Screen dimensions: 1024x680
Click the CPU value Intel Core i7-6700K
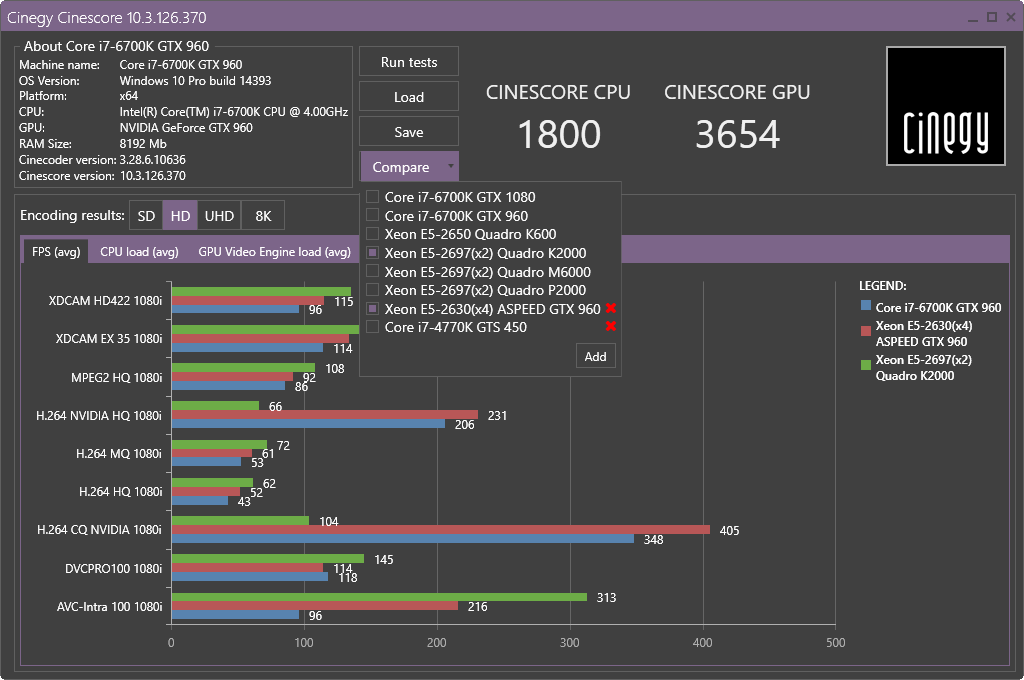click(234, 112)
